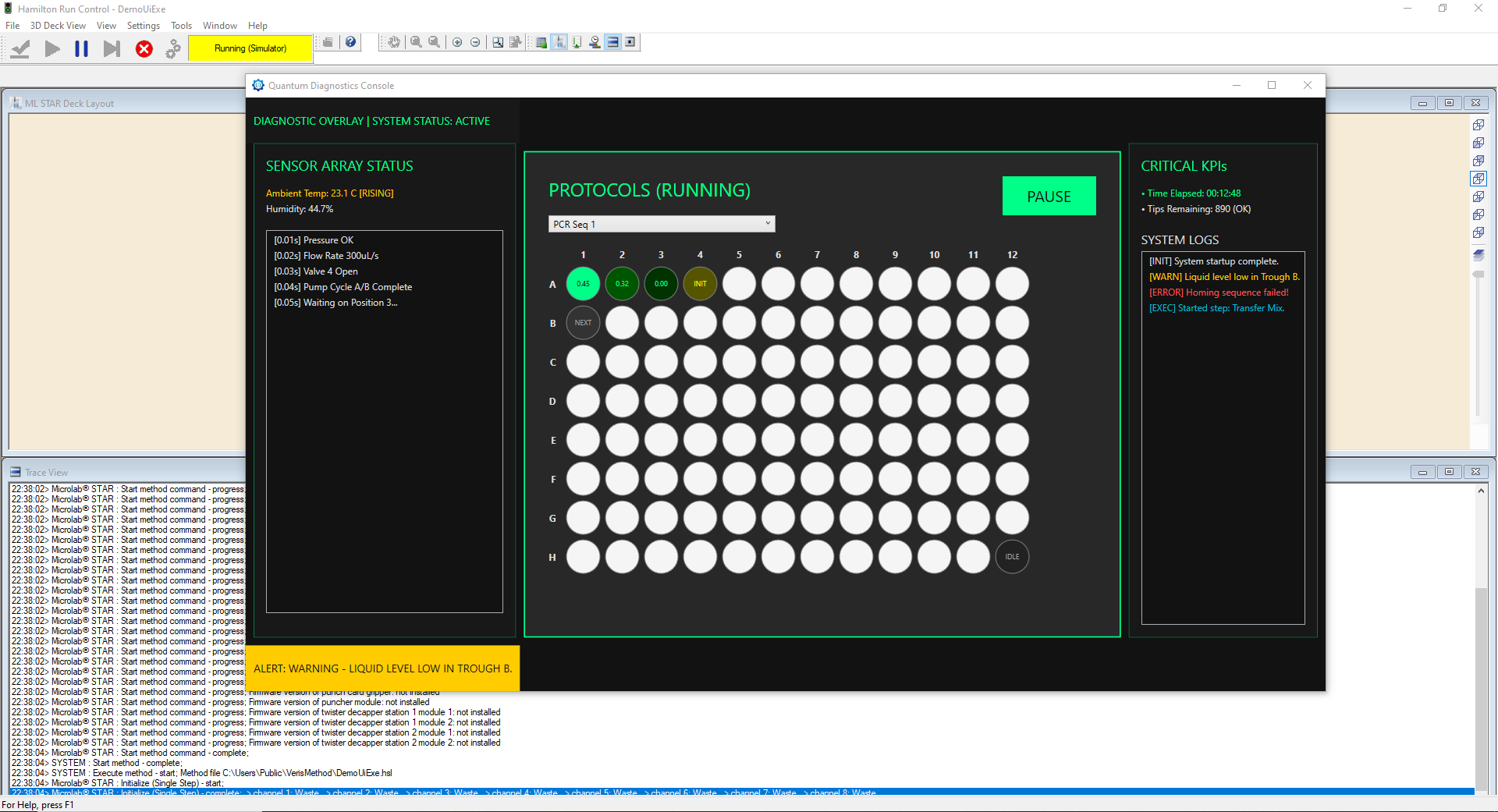Click the red abort run icon
The image size is (1498, 812).
144,49
